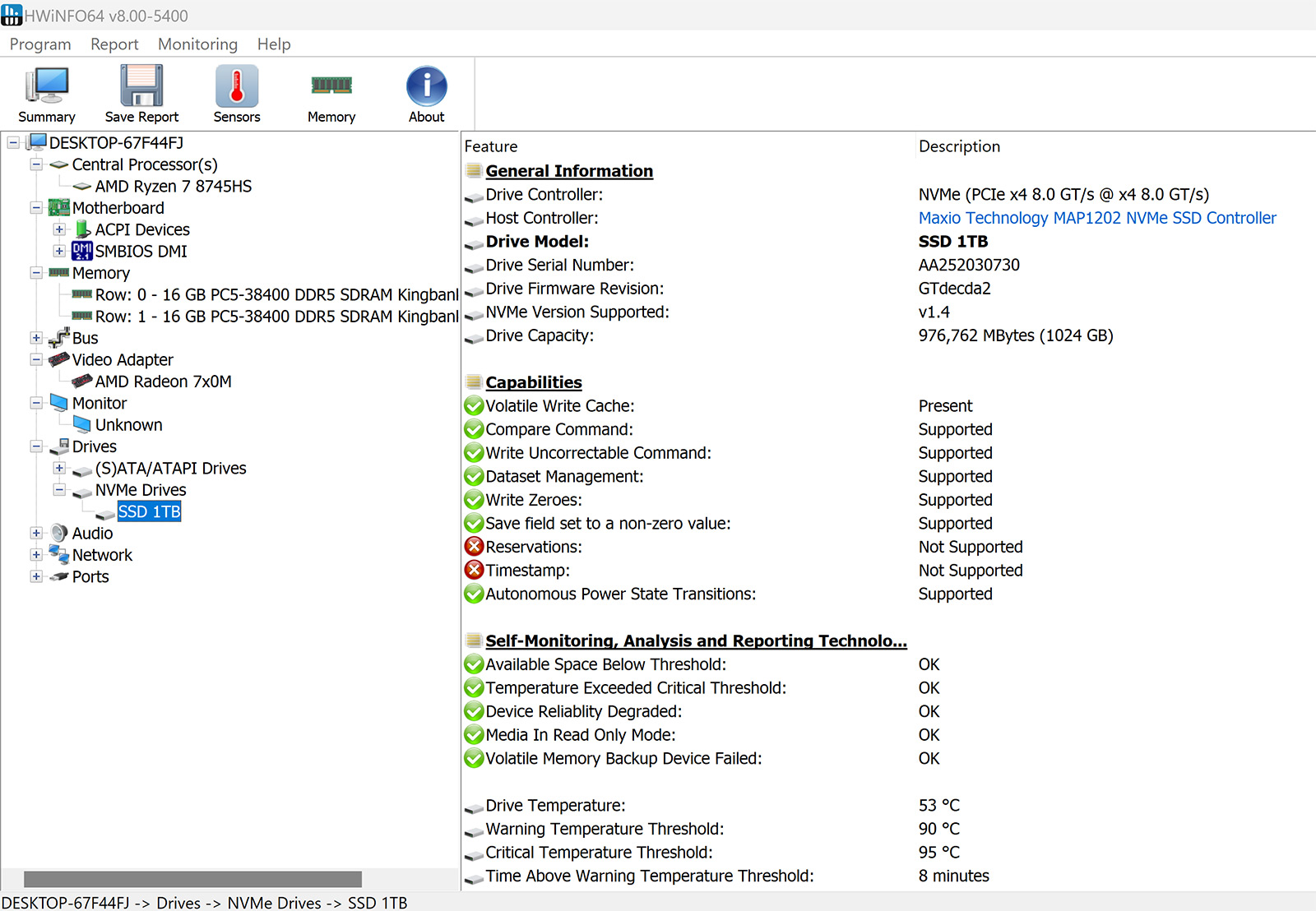Screen dimensions: 1316x911
Task: Click the Ports connector icon
Action: tap(59, 576)
